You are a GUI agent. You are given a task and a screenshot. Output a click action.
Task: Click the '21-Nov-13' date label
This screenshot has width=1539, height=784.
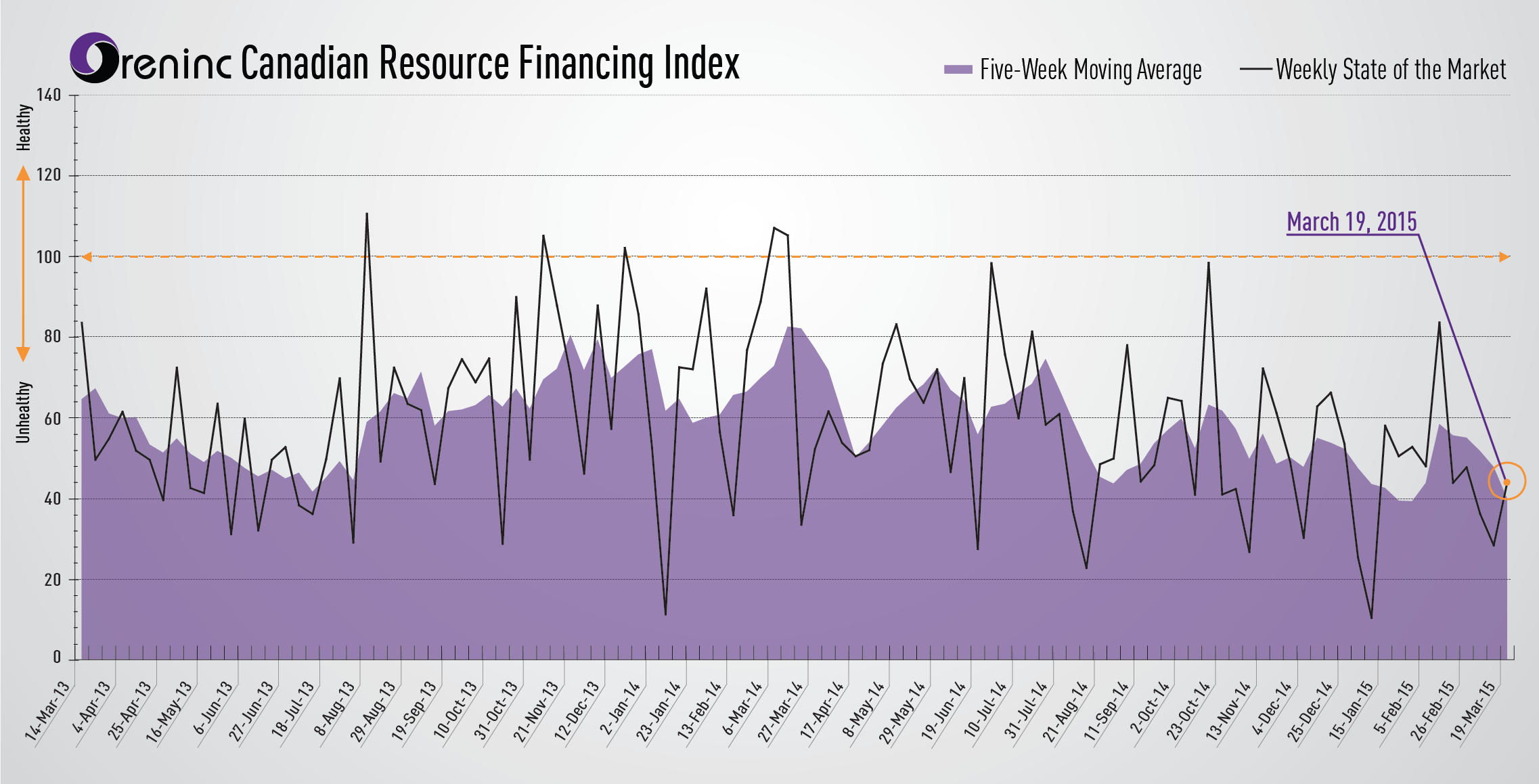(536, 712)
